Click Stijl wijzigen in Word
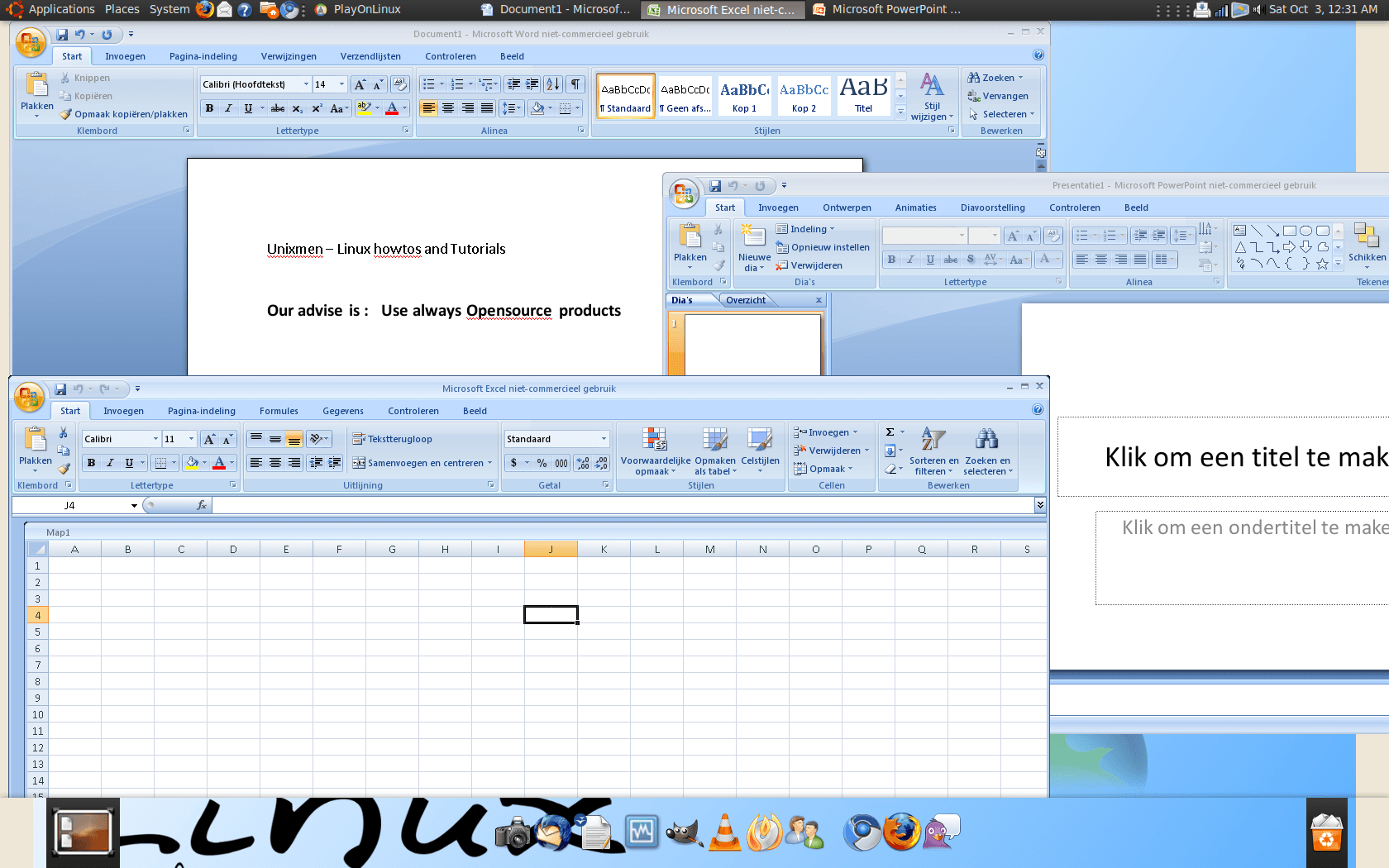 tap(932, 97)
